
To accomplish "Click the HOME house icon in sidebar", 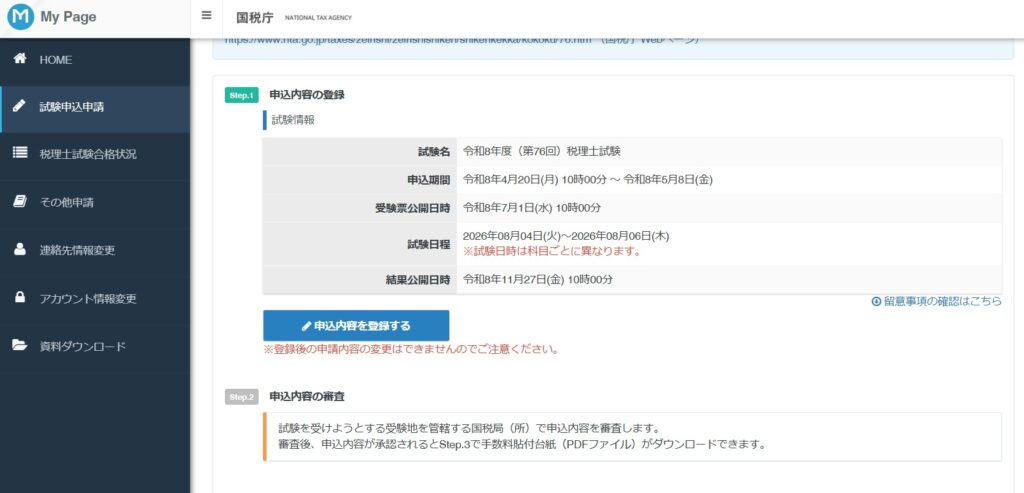I will 19,60.
